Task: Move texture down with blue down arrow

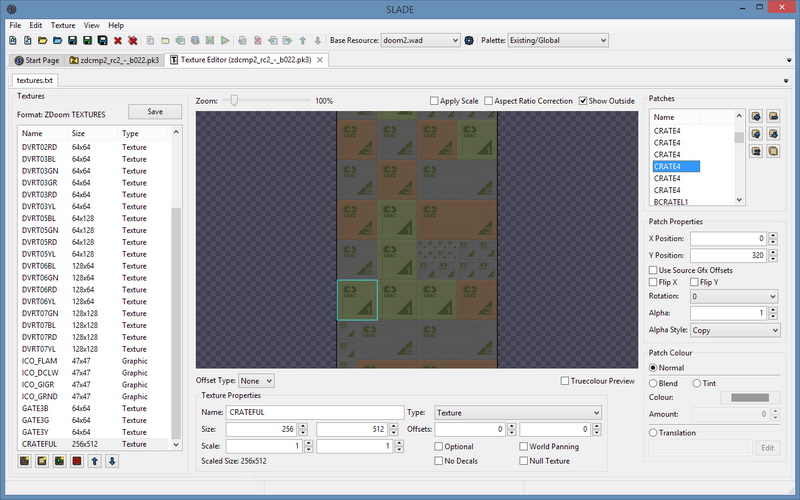Action: click(112, 461)
